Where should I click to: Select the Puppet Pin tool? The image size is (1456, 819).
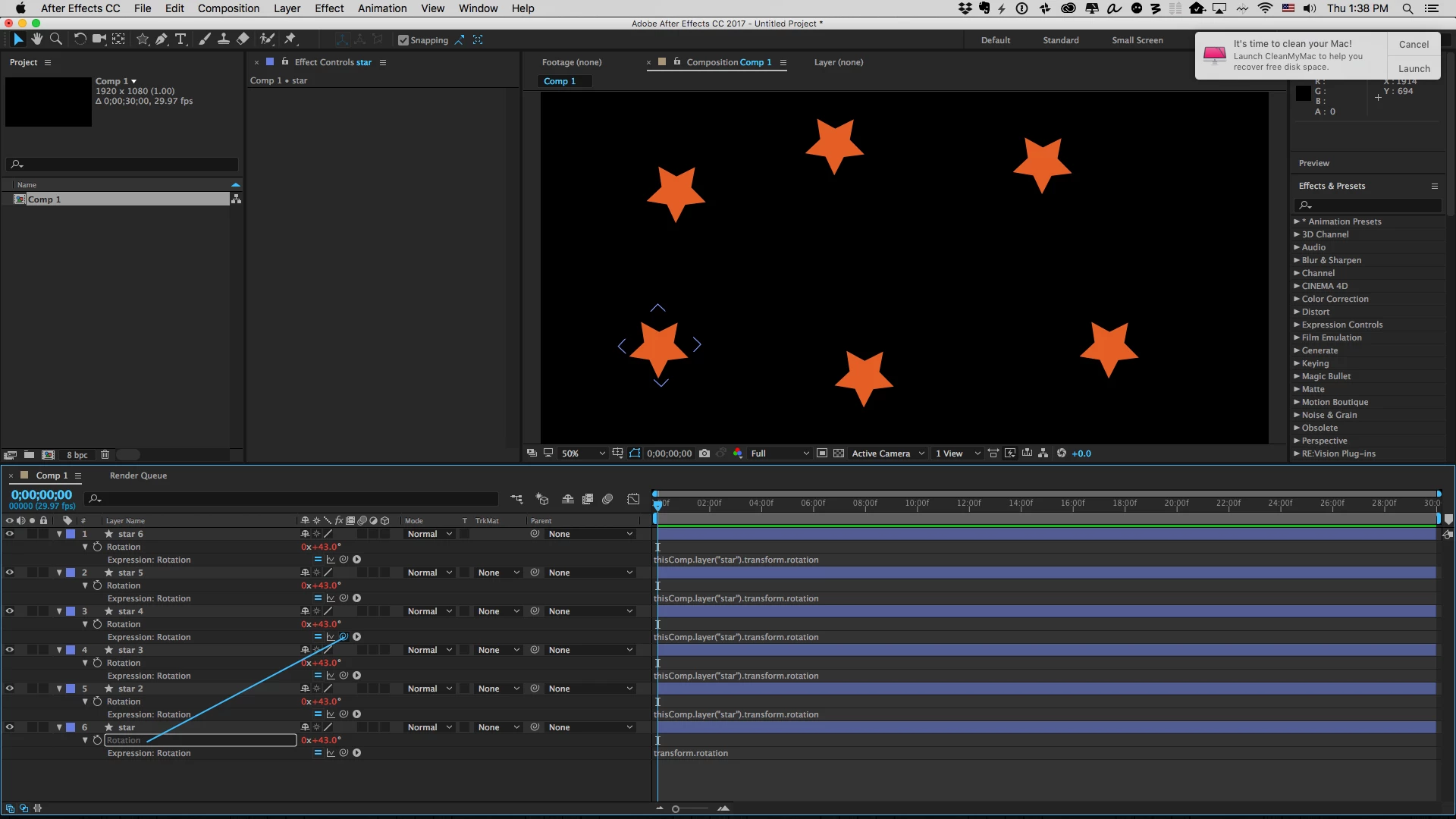click(290, 39)
